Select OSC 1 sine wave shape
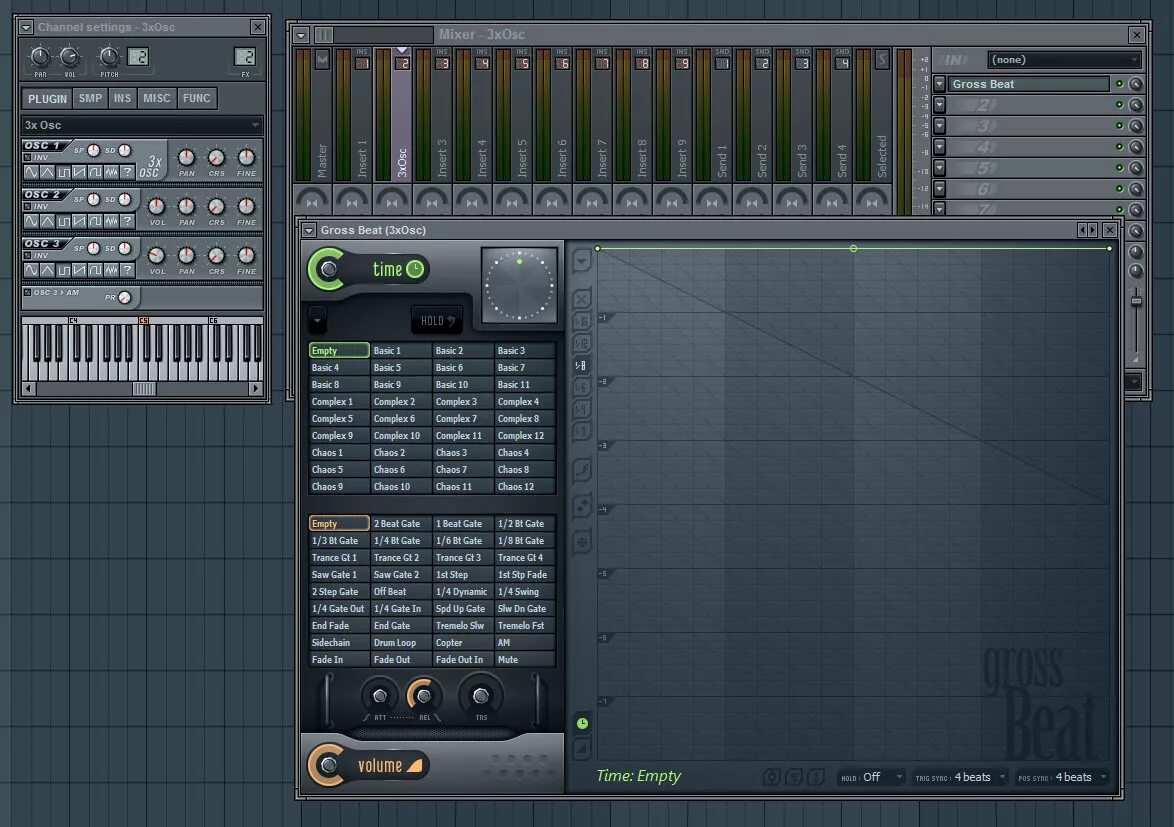Viewport: 1174px width, 827px height. (x=31, y=172)
